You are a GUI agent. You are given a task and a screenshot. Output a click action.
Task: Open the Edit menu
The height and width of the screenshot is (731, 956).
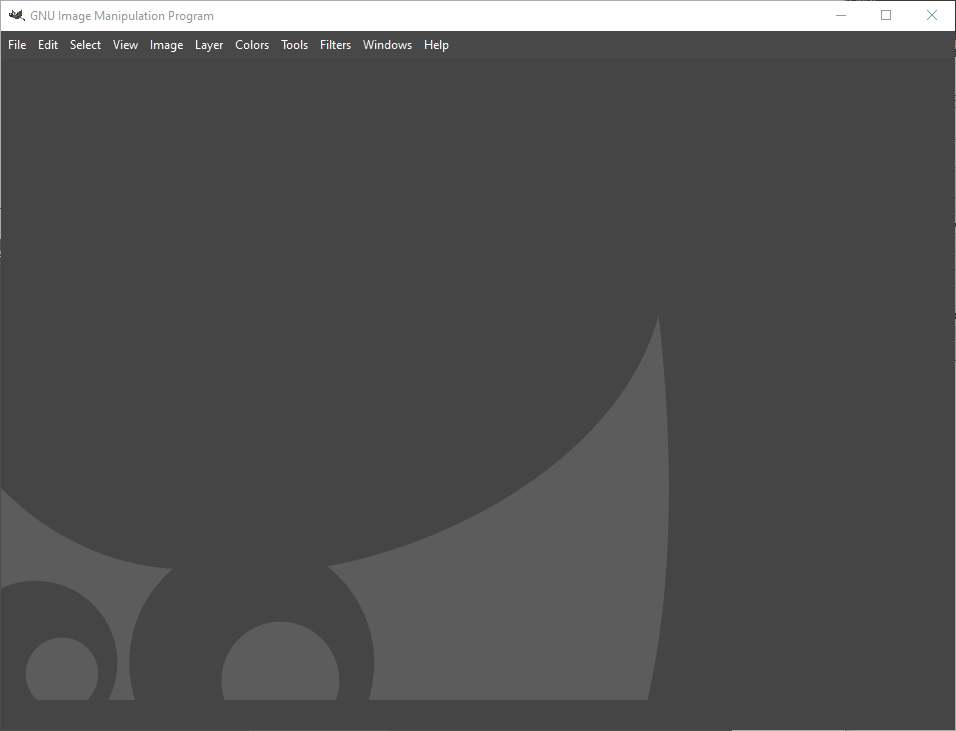[x=48, y=45]
